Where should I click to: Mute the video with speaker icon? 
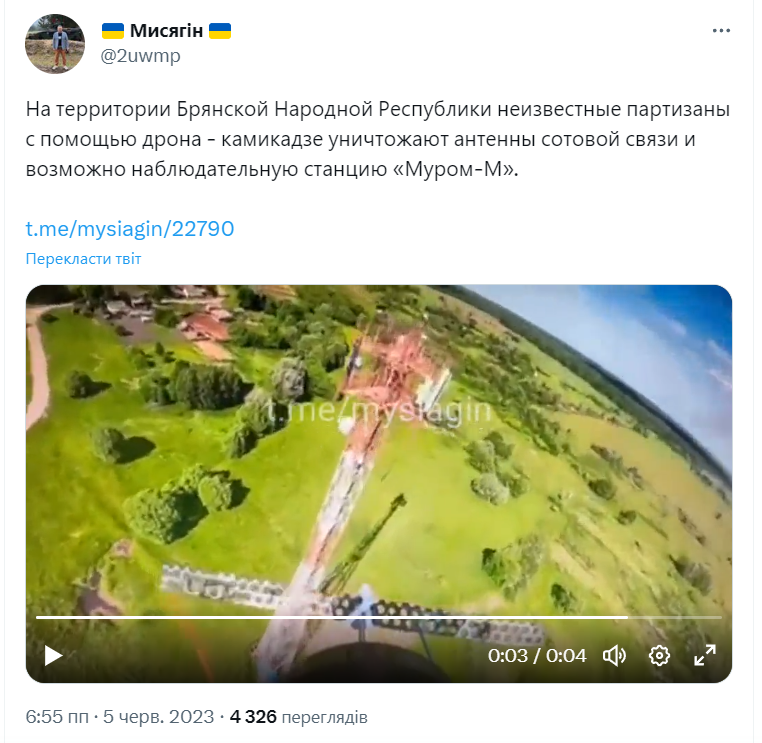[x=615, y=656]
